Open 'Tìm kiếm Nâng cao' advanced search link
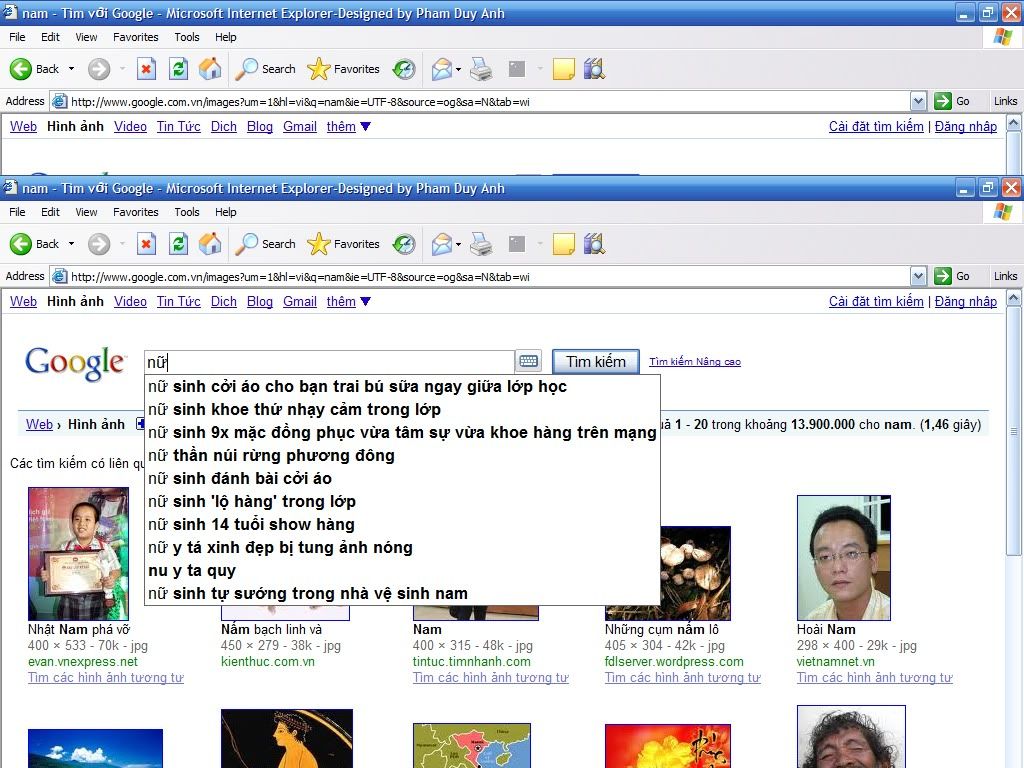 click(695, 361)
